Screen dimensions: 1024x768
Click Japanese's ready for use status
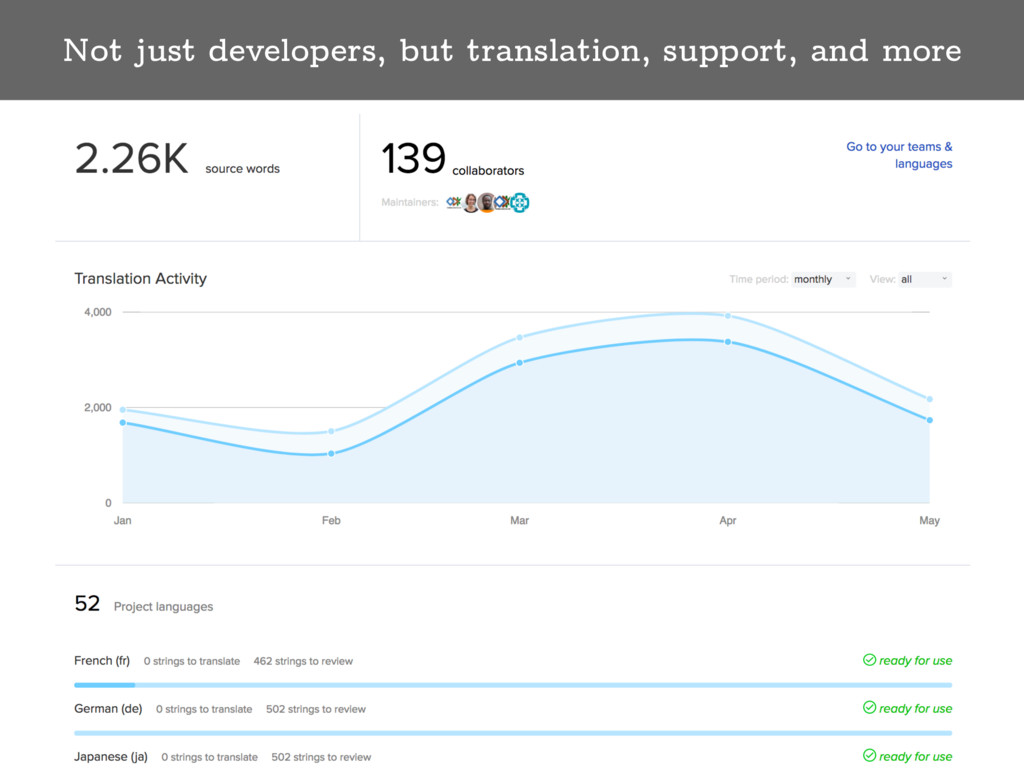[x=915, y=756]
